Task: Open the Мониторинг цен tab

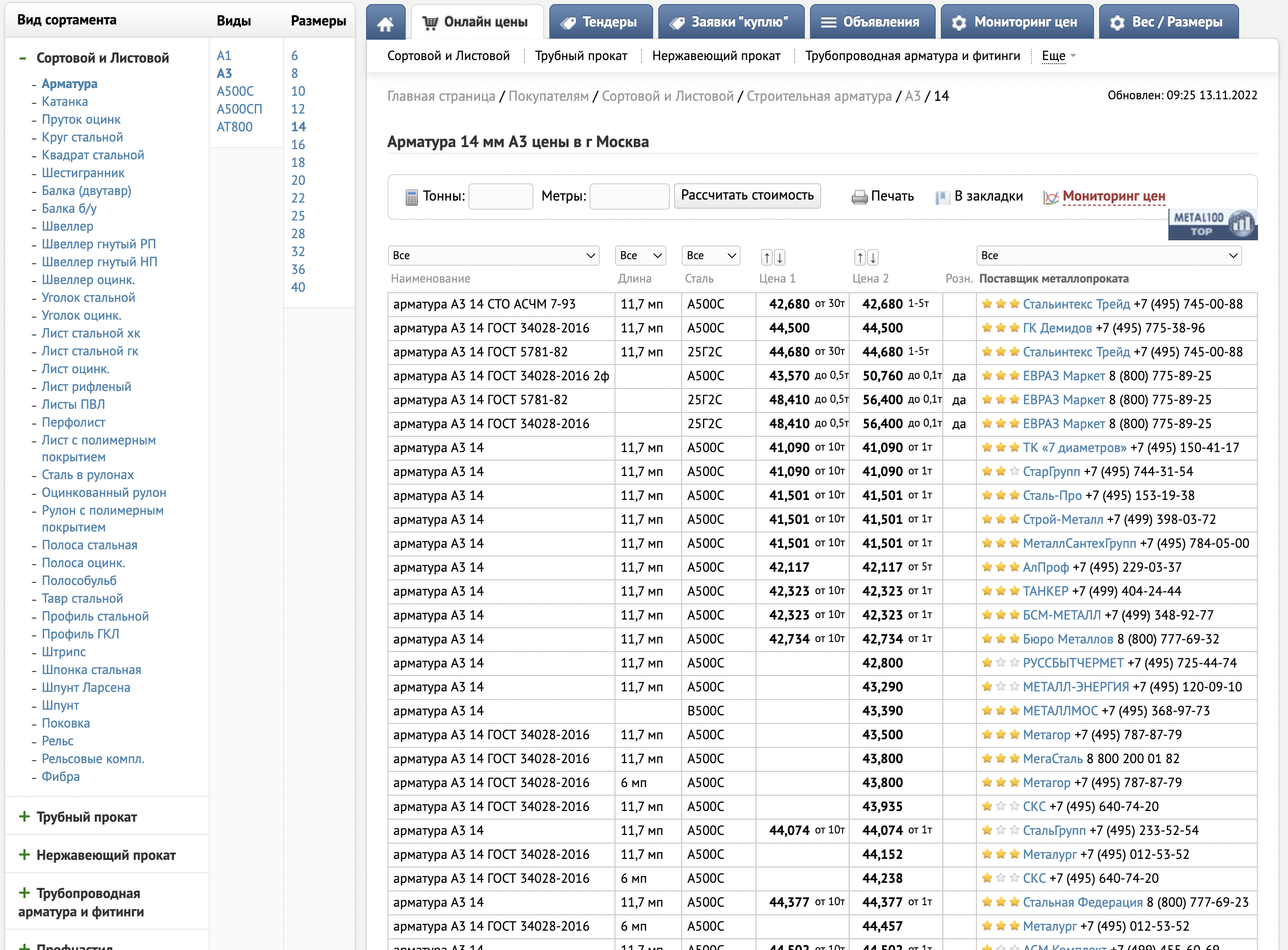Action: 1017,22
